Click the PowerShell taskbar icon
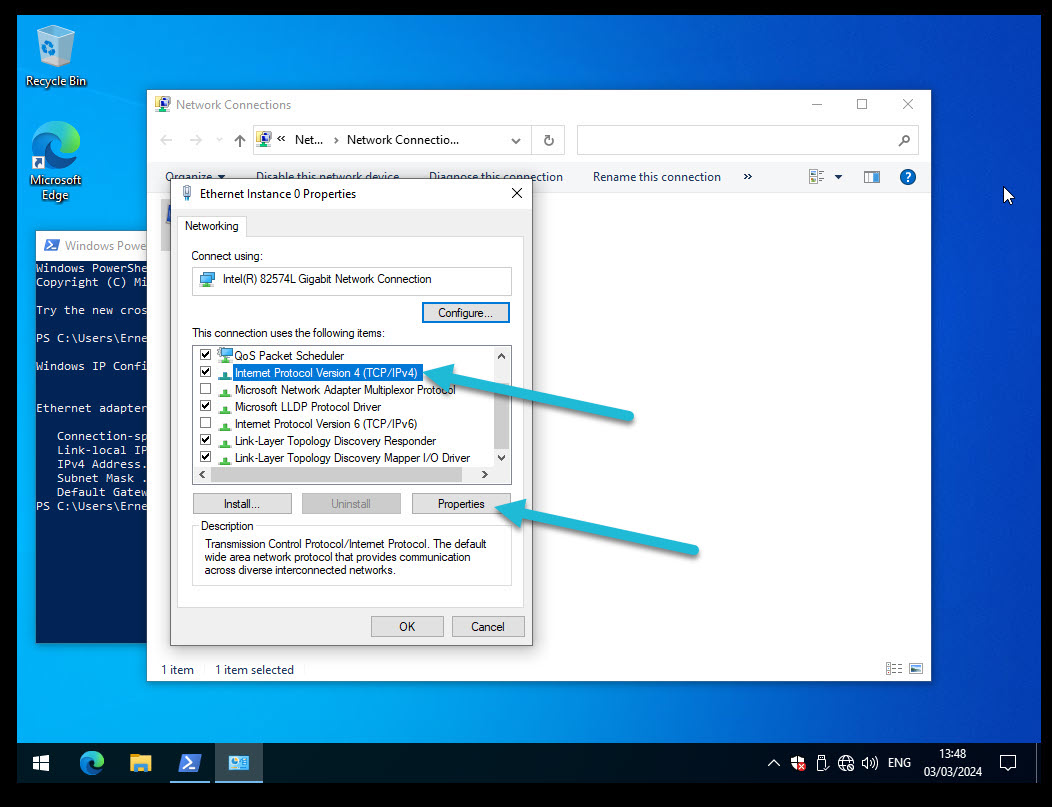The image size is (1052, 807). (x=189, y=764)
